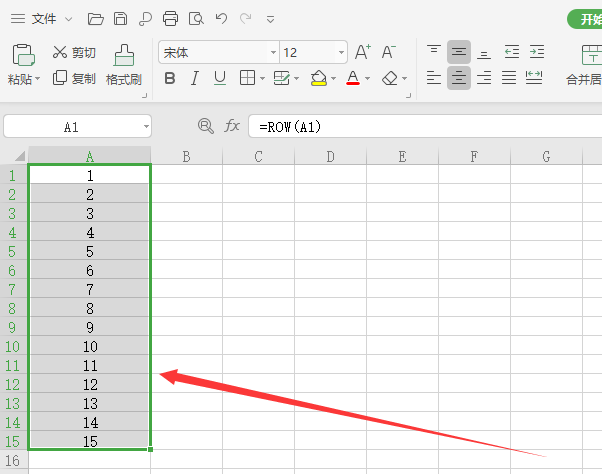Click cell containing value 8

[x=89, y=309]
